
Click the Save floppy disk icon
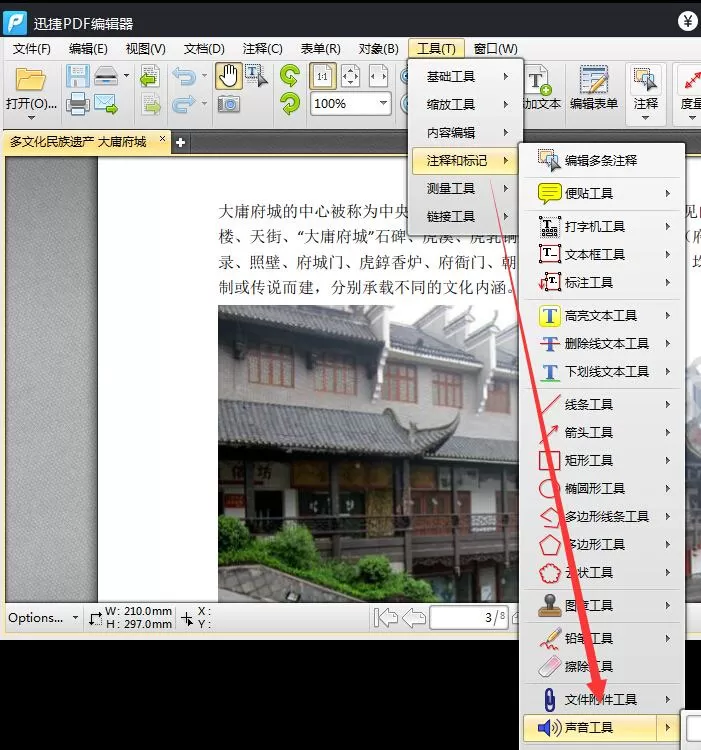pyautogui.click(x=77, y=76)
